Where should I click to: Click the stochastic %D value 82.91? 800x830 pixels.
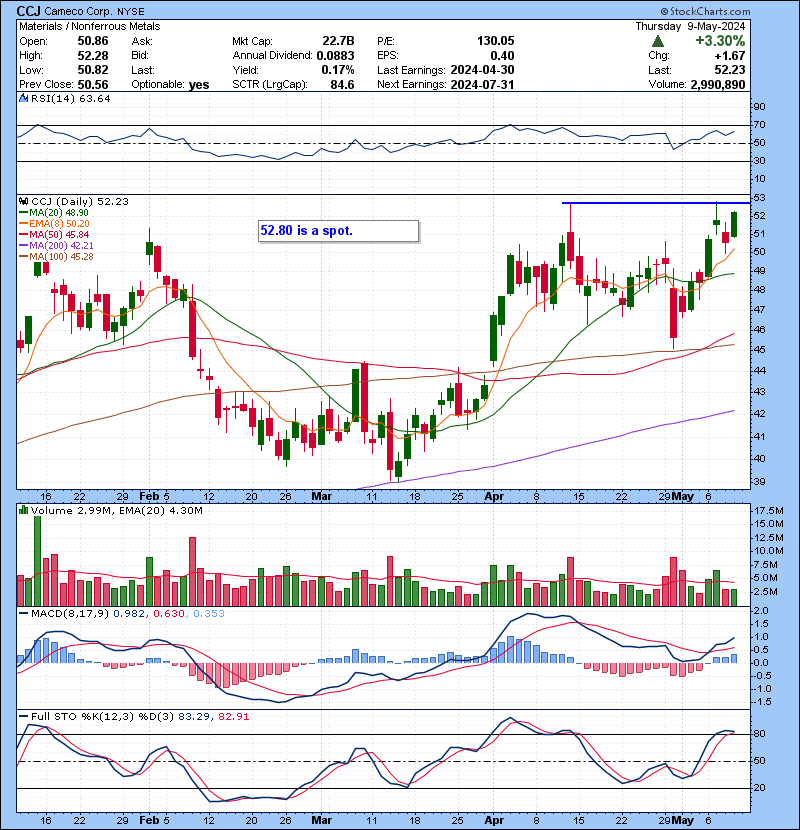[x=233, y=716]
